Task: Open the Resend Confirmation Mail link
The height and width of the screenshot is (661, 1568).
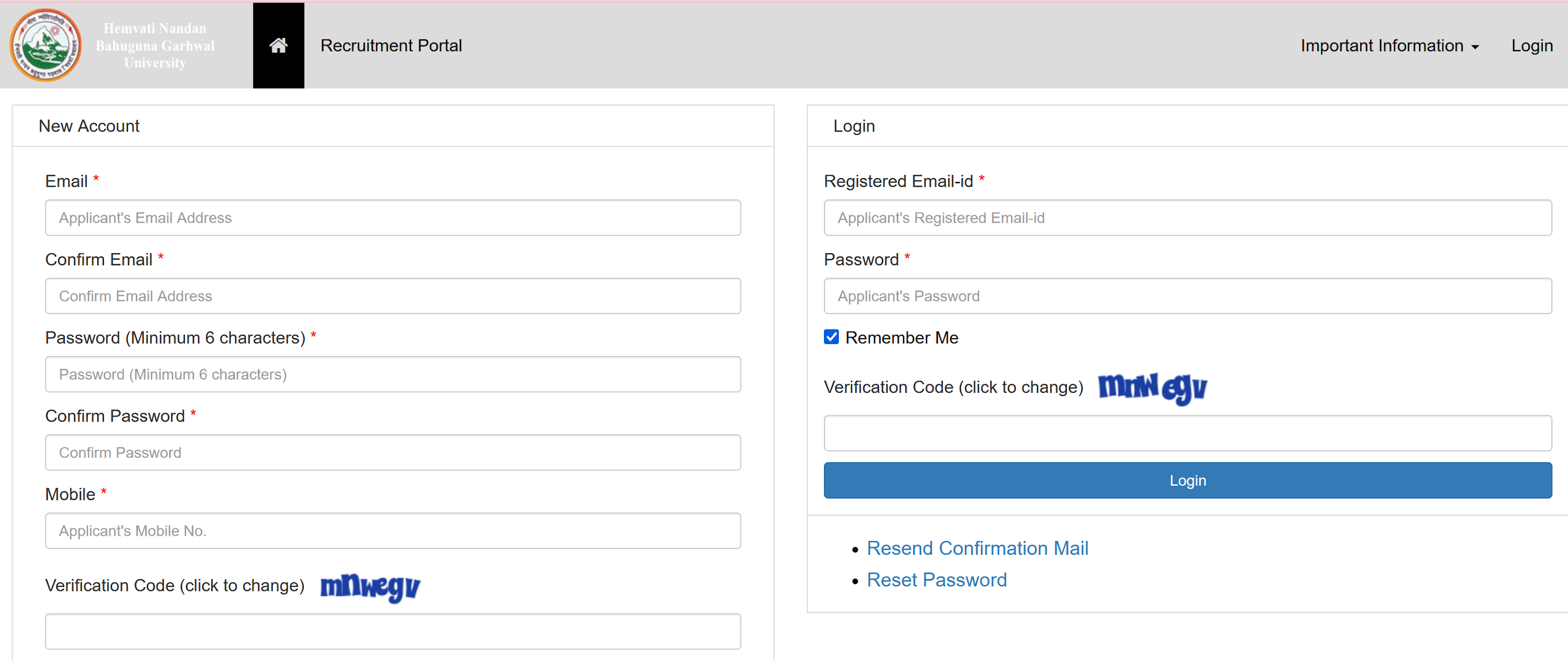Action: click(977, 548)
